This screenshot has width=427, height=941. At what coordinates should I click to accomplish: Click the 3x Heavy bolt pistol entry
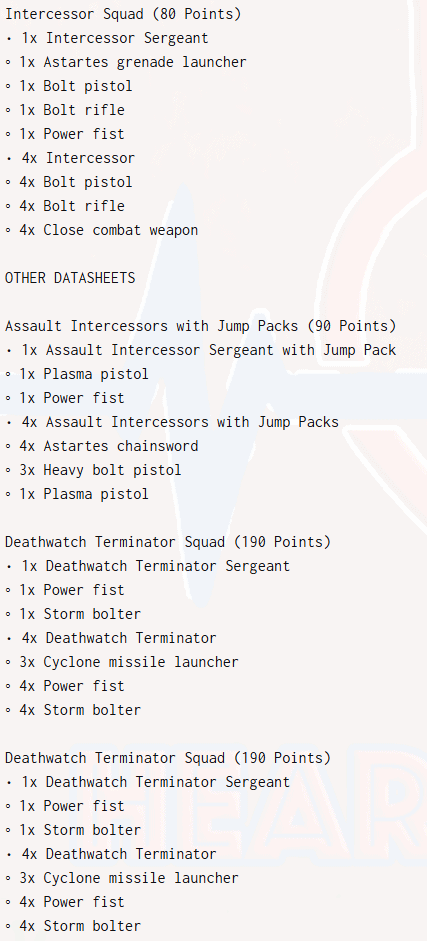tap(94, 470)
